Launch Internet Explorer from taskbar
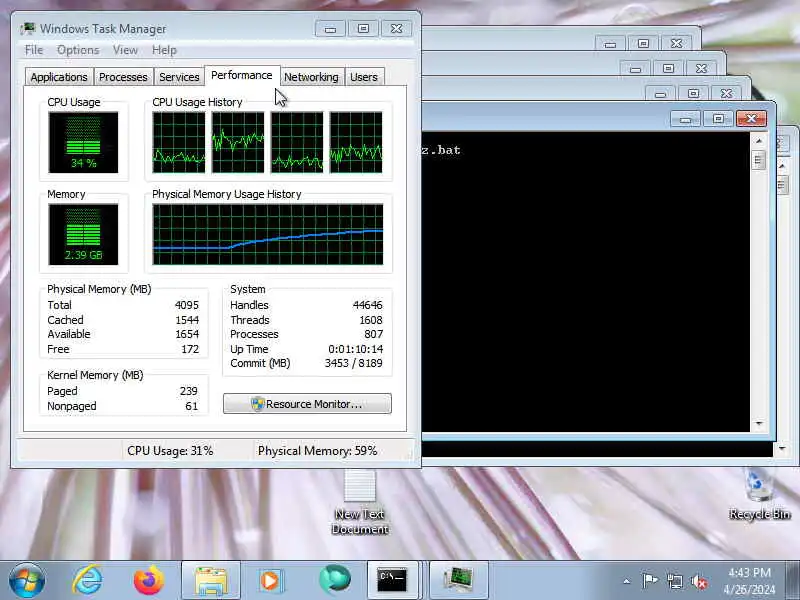 pos(87,580)
